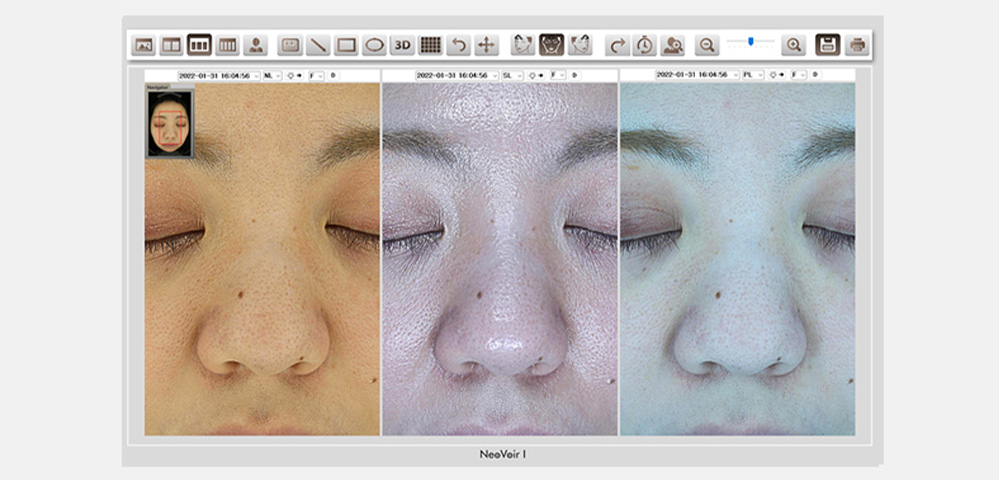Image resolution: width=1000 pixels, height=480 pixels.
Task: Click the save floppy disk icon
Action: click(827, 45)
